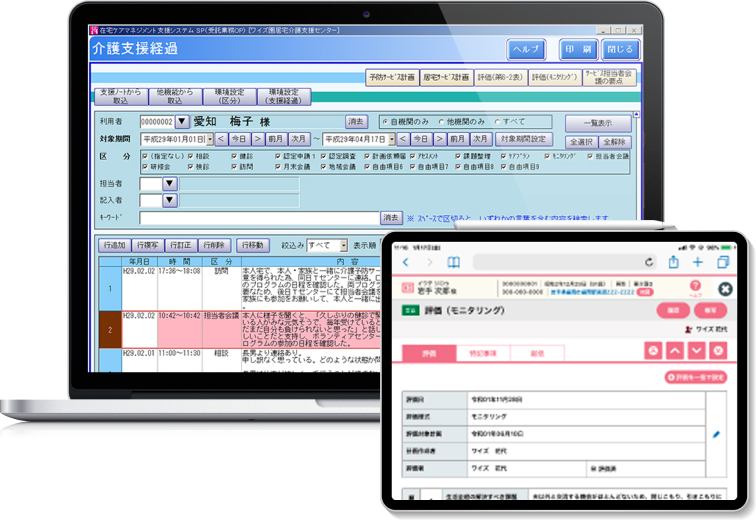Open 評価(モニタリング) screen button on laptop
Screen dimensions: 756x520
(x=554, y=78)
